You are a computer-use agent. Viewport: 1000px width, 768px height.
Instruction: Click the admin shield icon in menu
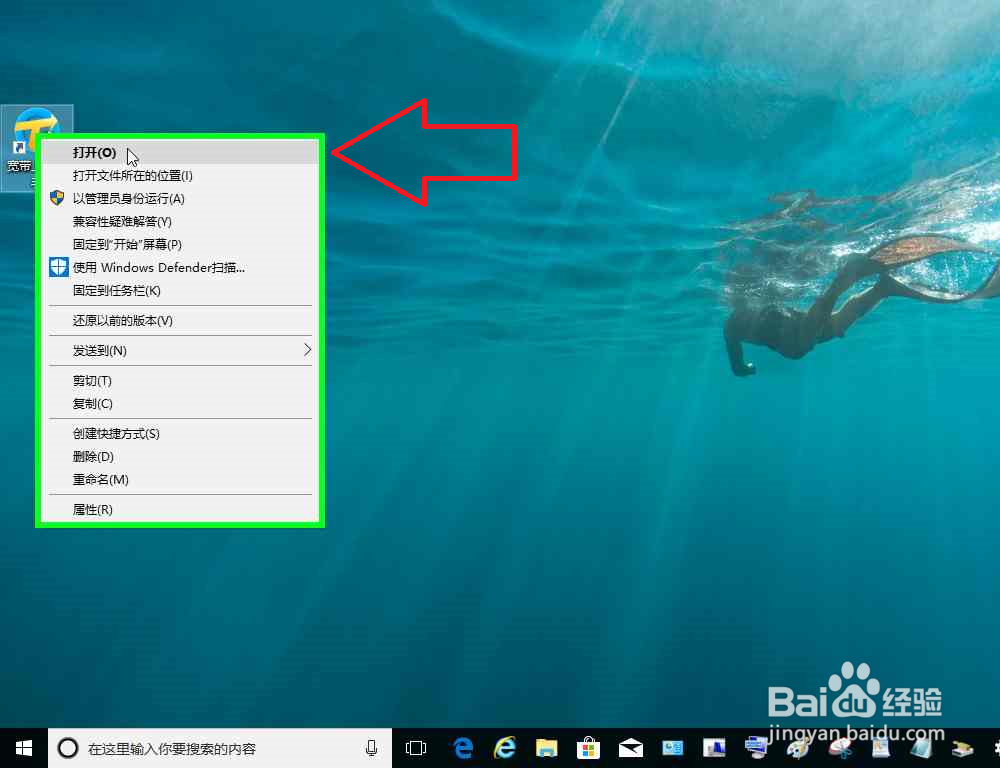point(57,198)
